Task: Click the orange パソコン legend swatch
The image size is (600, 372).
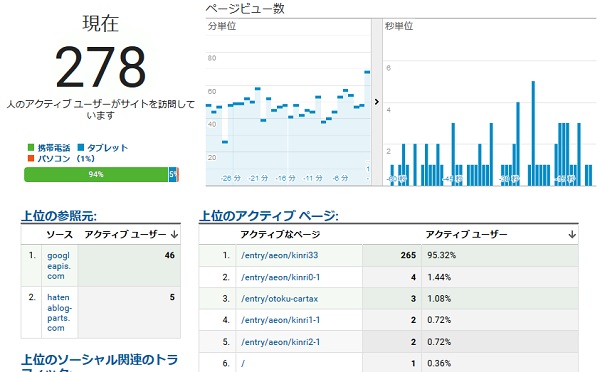Action: (x=31, y=158)
